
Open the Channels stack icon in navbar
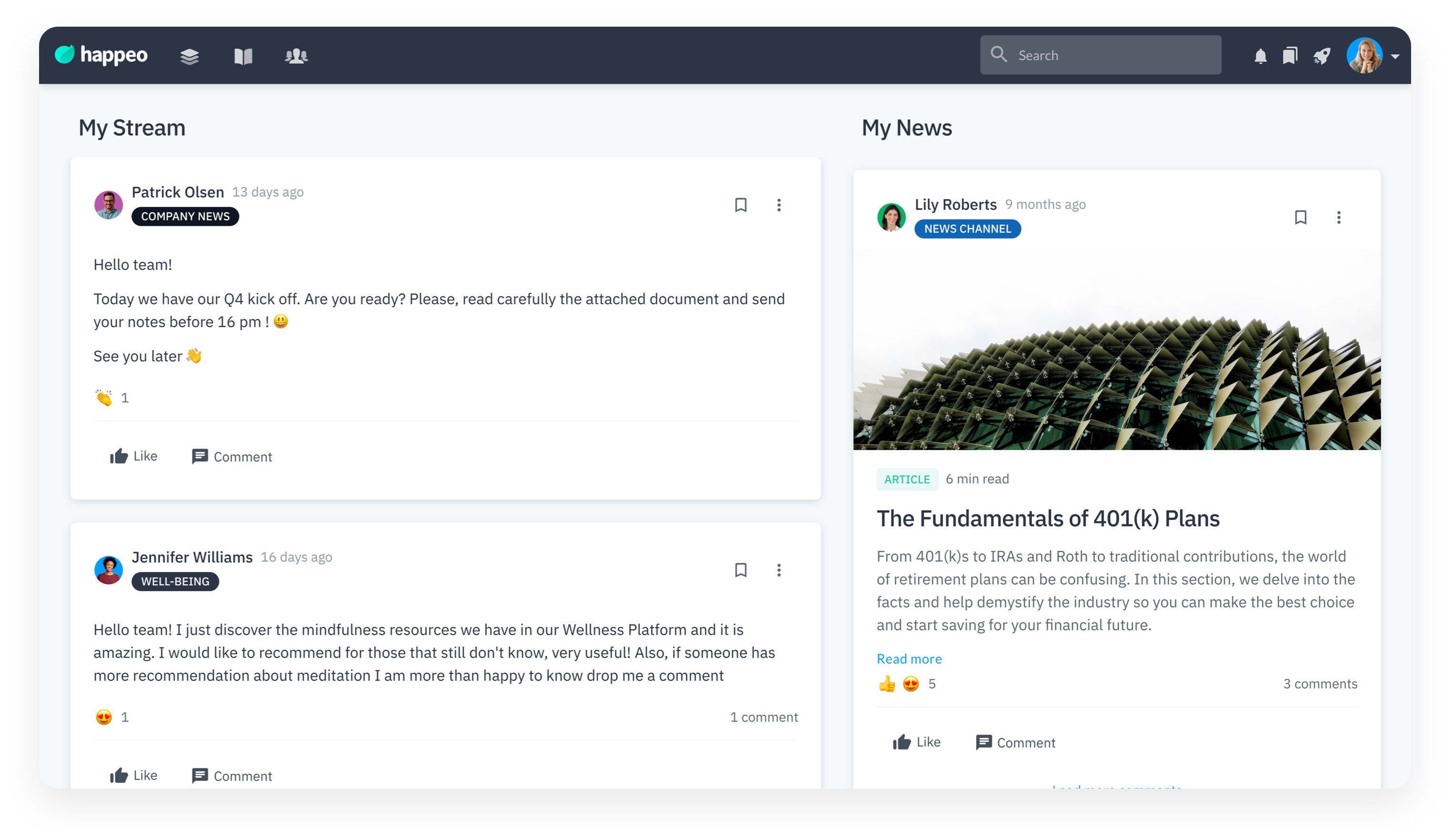(189, 56)
